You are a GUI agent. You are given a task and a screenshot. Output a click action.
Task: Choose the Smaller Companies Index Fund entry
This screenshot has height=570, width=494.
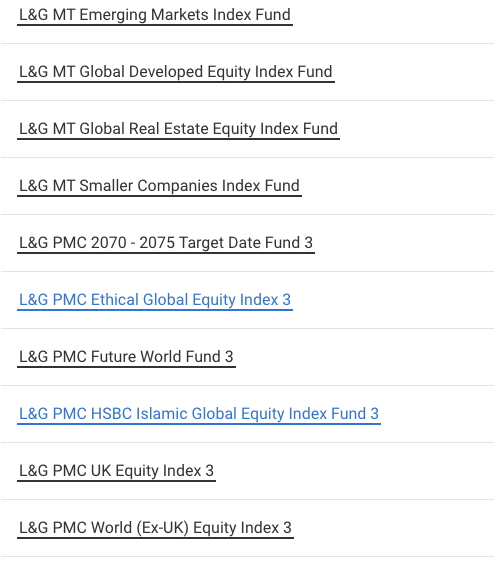[159, 186]
